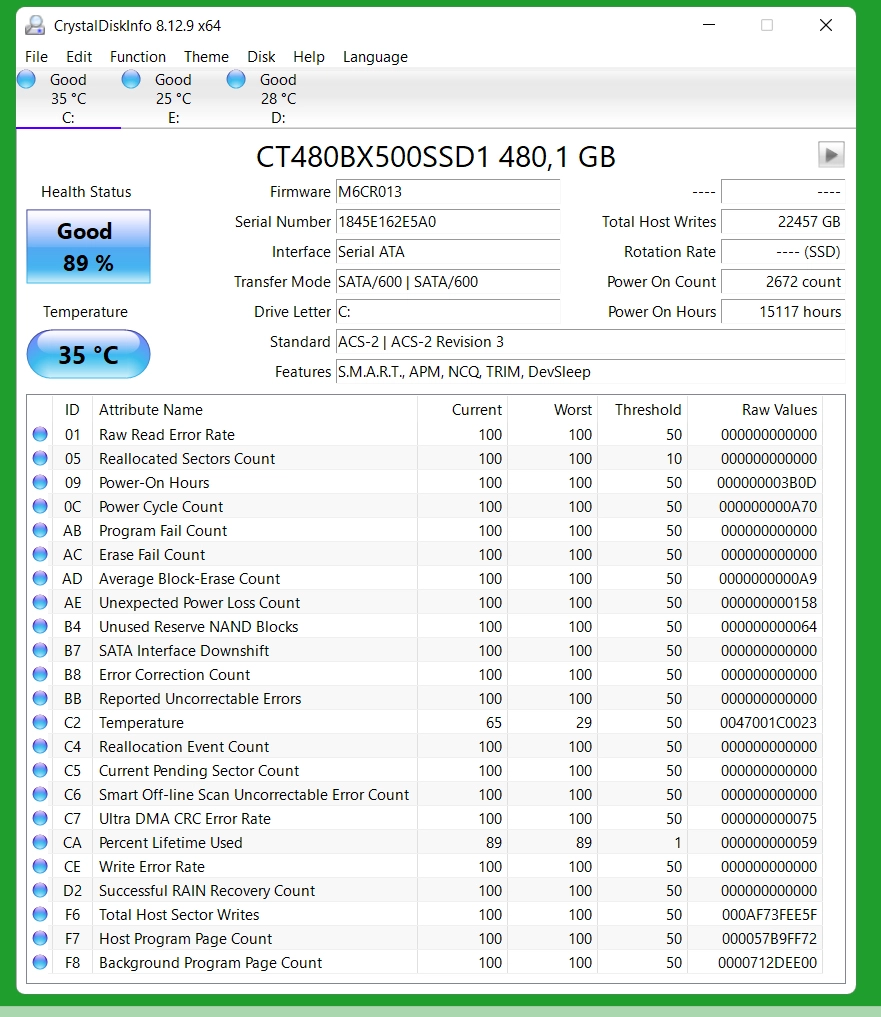Click status orb of Average Block-Erase Count
Image resolution: width=881 pixels, height=1017 pixels.
[40, 578]
